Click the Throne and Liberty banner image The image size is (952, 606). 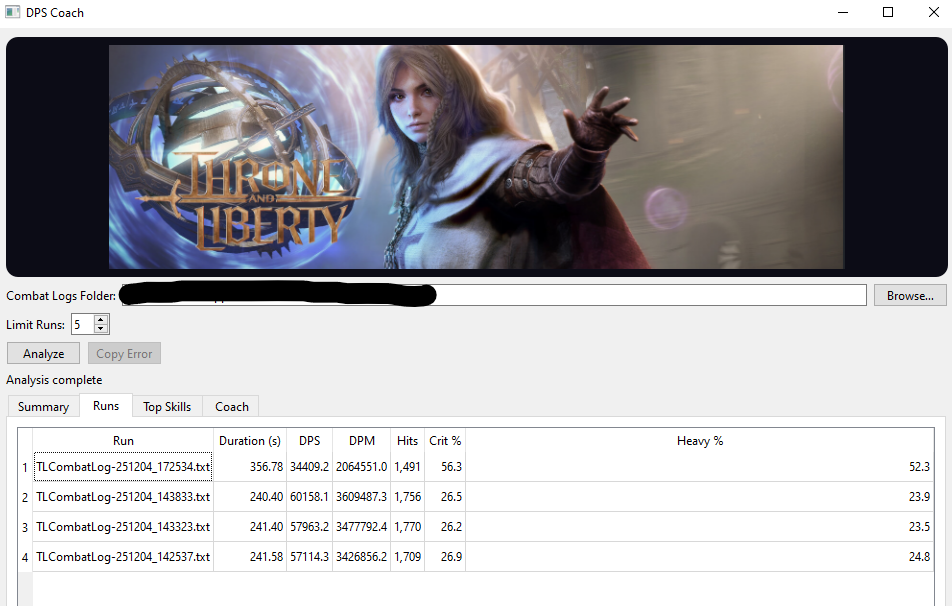pyautogui.click(x=476, y=157)
